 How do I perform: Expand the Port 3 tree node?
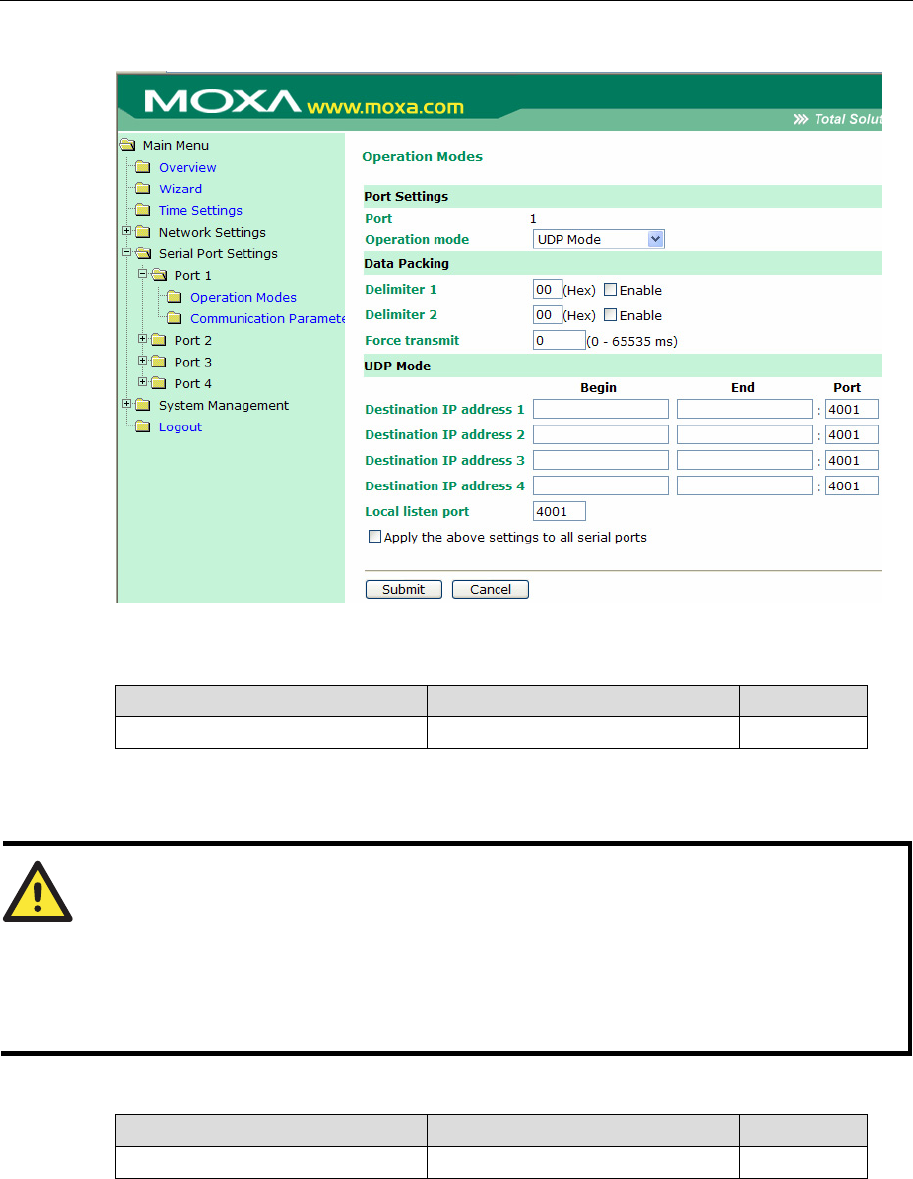click(x=142, y=361)
